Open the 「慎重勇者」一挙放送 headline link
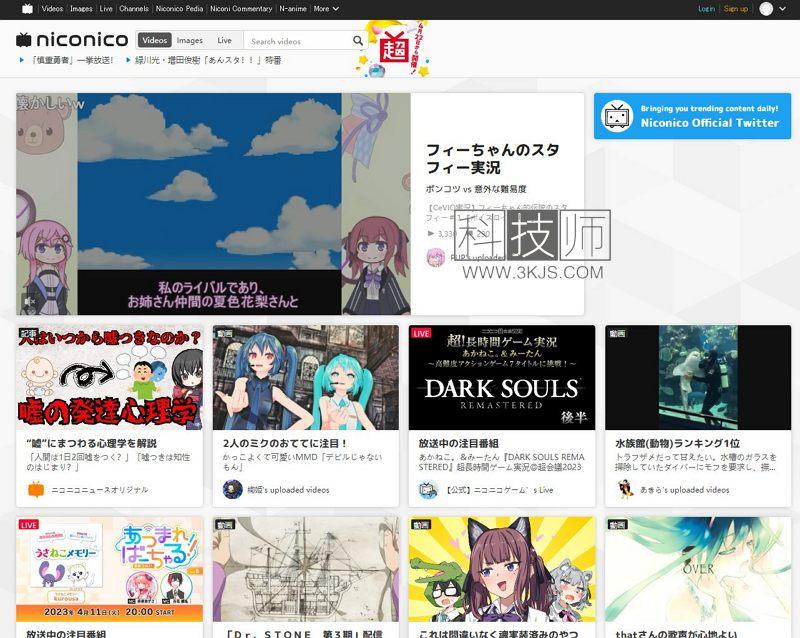 click(x=71, y=60)
